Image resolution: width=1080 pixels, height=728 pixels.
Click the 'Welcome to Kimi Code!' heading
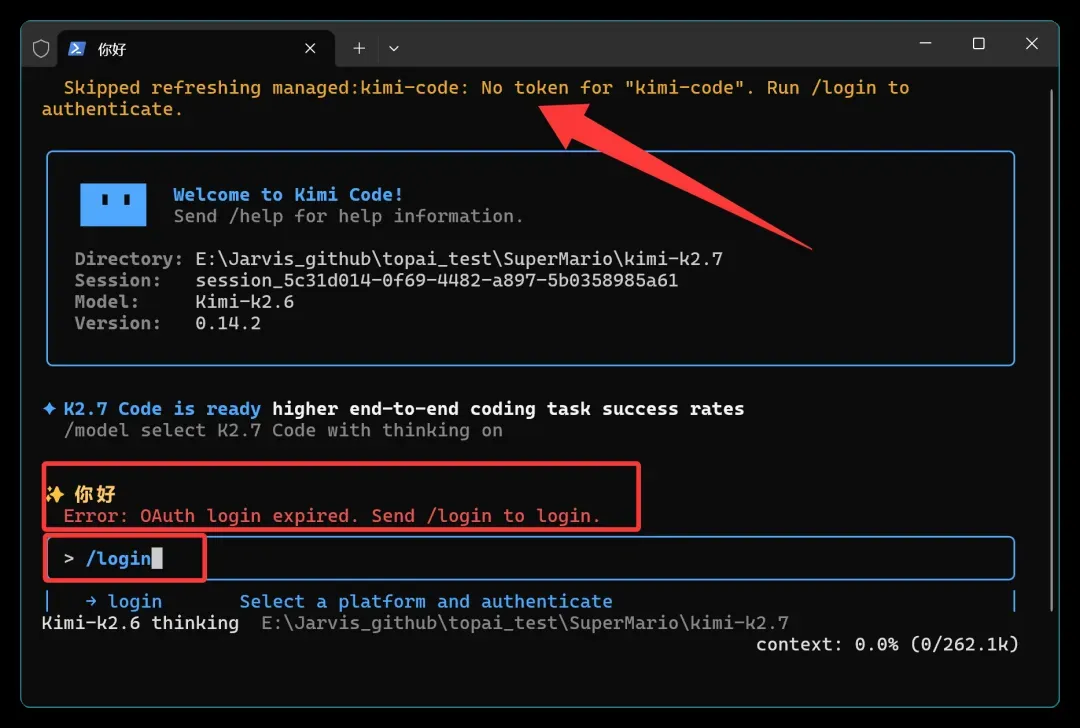click(x=288, y=194)
